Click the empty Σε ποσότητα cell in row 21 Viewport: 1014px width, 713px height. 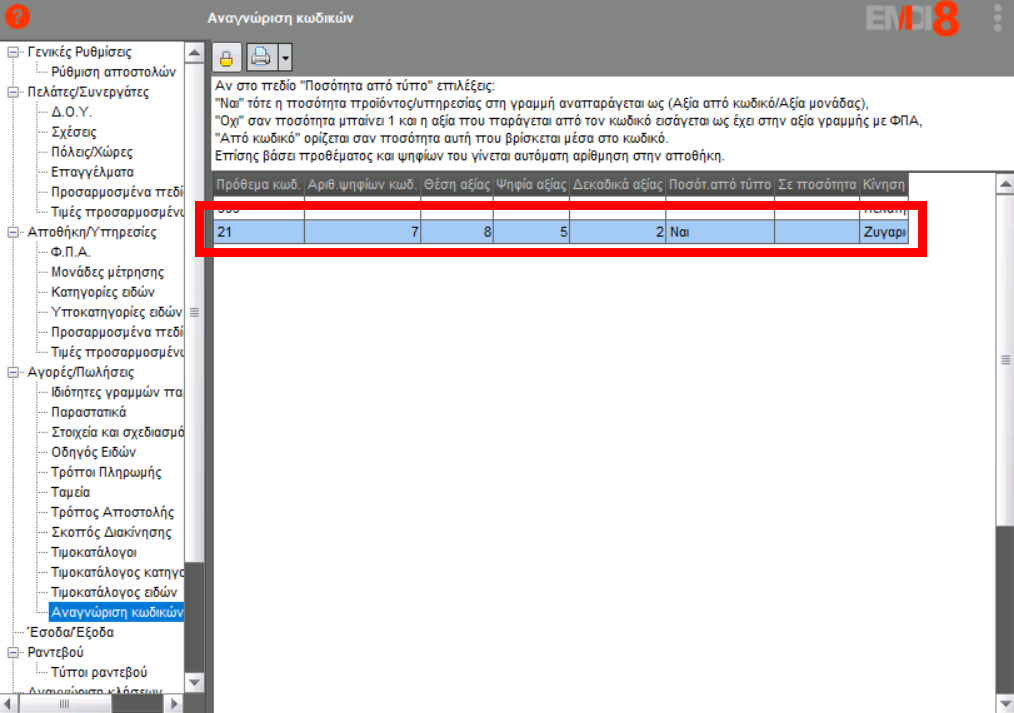tap(817, 232)
